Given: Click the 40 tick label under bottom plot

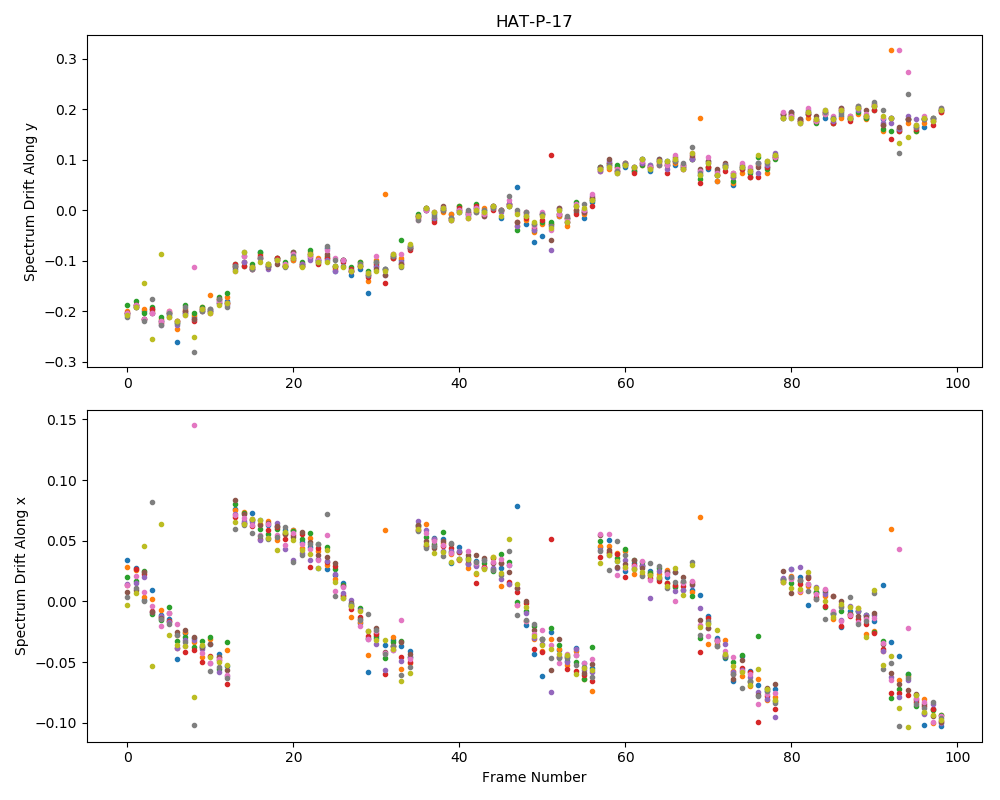Looking at the screenshot, I should [459, 758].
